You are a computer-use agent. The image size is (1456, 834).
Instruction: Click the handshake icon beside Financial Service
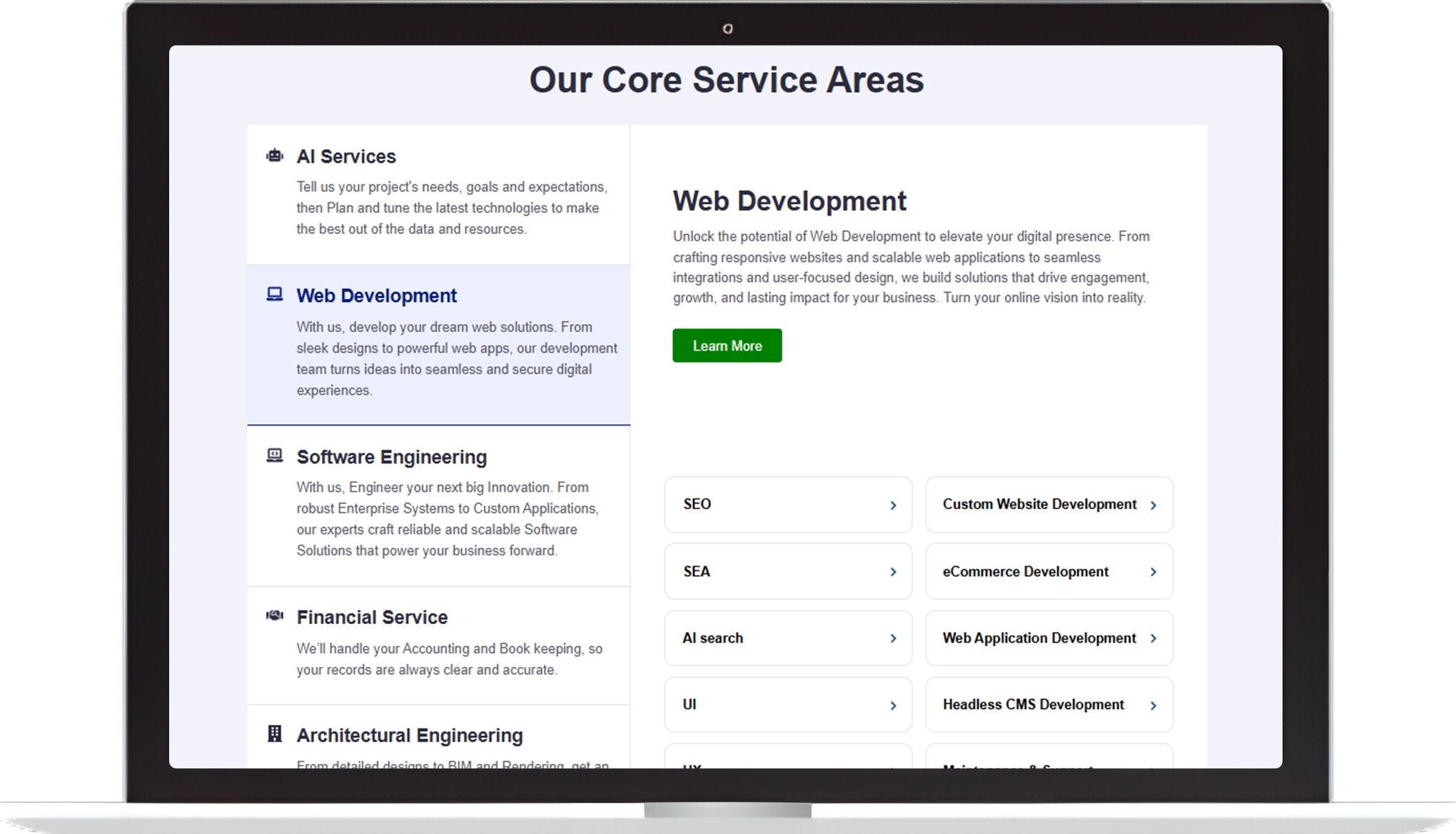click(275, 616)
